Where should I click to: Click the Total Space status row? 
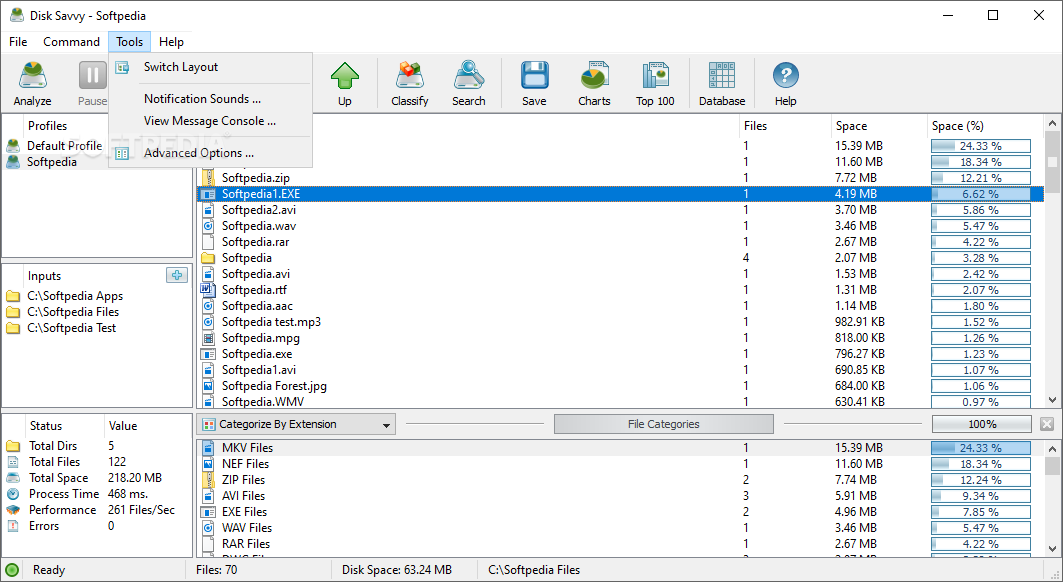98,478
